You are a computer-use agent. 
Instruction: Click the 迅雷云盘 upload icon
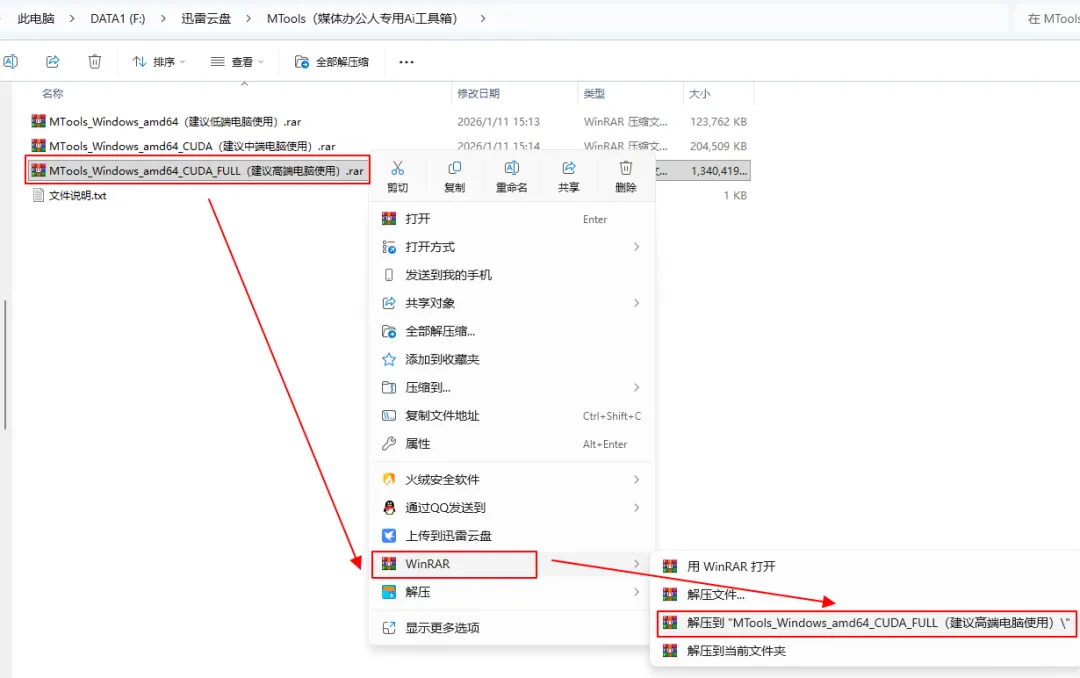pos(389,536)
